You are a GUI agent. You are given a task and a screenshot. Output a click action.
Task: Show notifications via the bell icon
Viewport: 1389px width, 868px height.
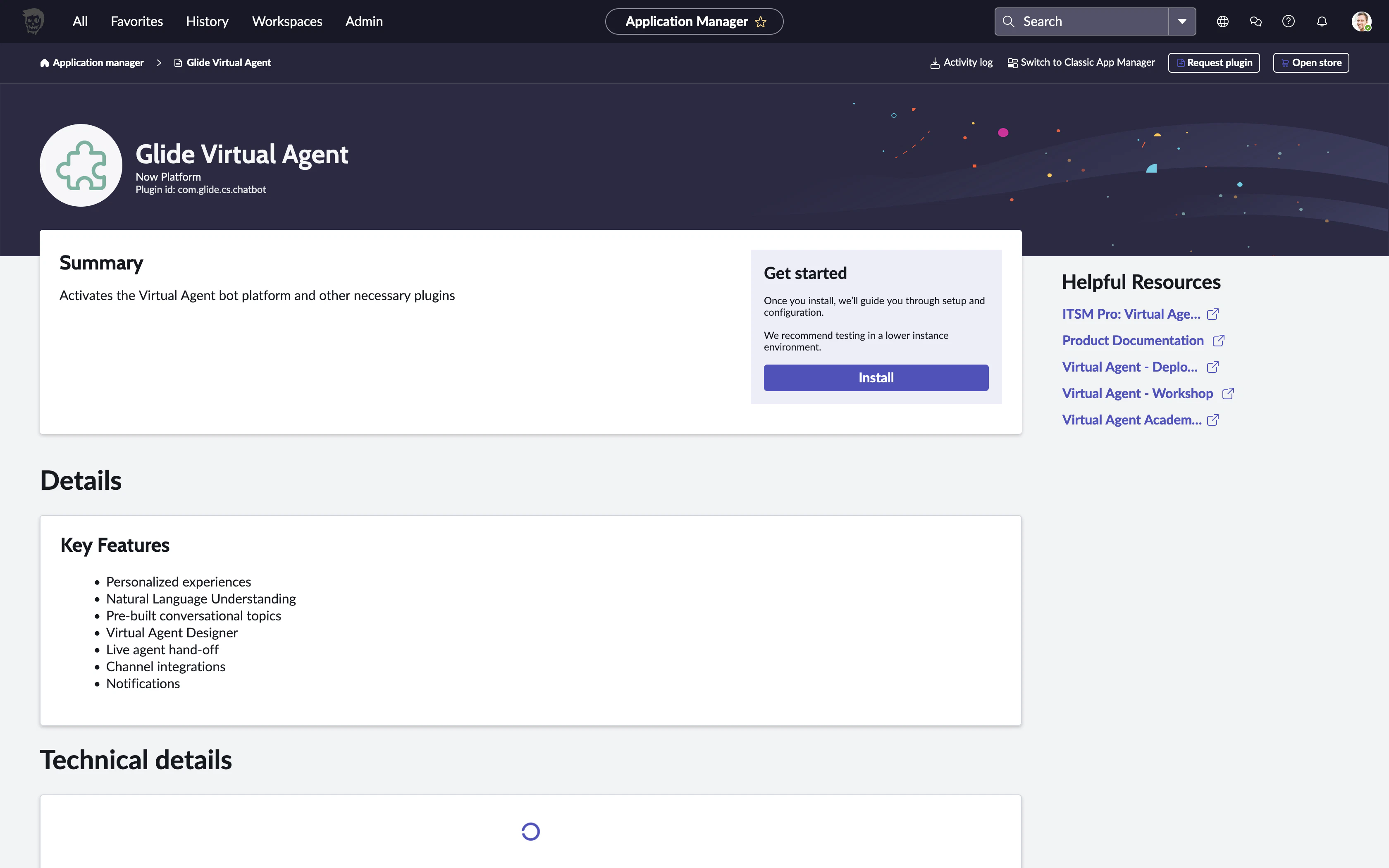[1322, 22]
